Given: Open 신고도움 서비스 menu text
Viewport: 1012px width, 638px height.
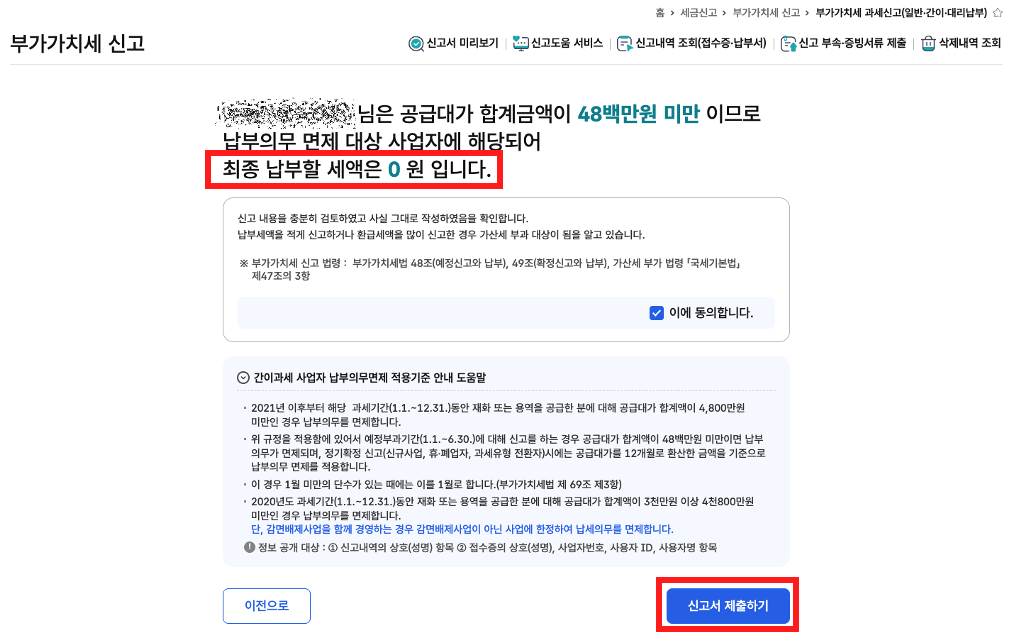Looking at the screenshot, I should (x=567, y=43).
